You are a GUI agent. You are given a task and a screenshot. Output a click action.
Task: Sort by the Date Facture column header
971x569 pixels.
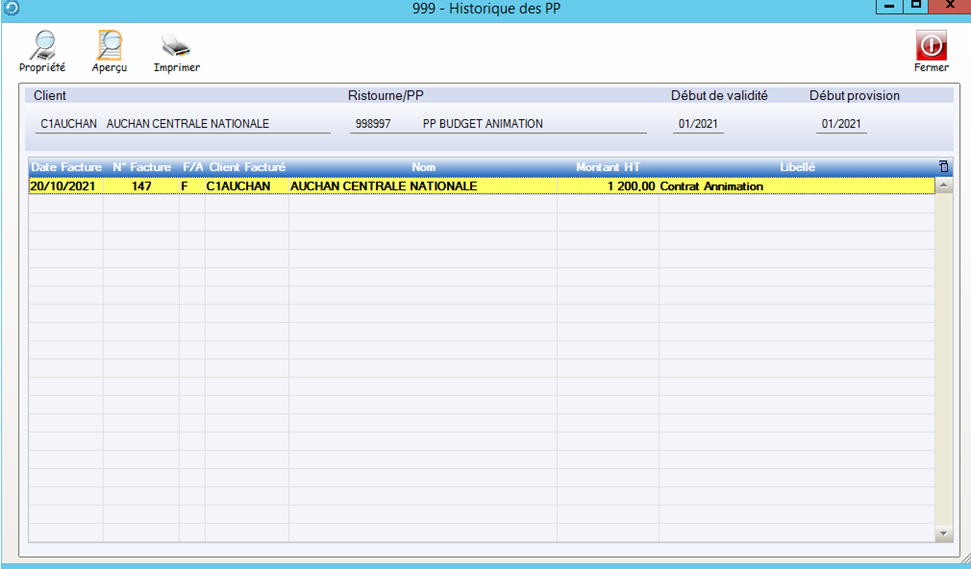(66, 167)
